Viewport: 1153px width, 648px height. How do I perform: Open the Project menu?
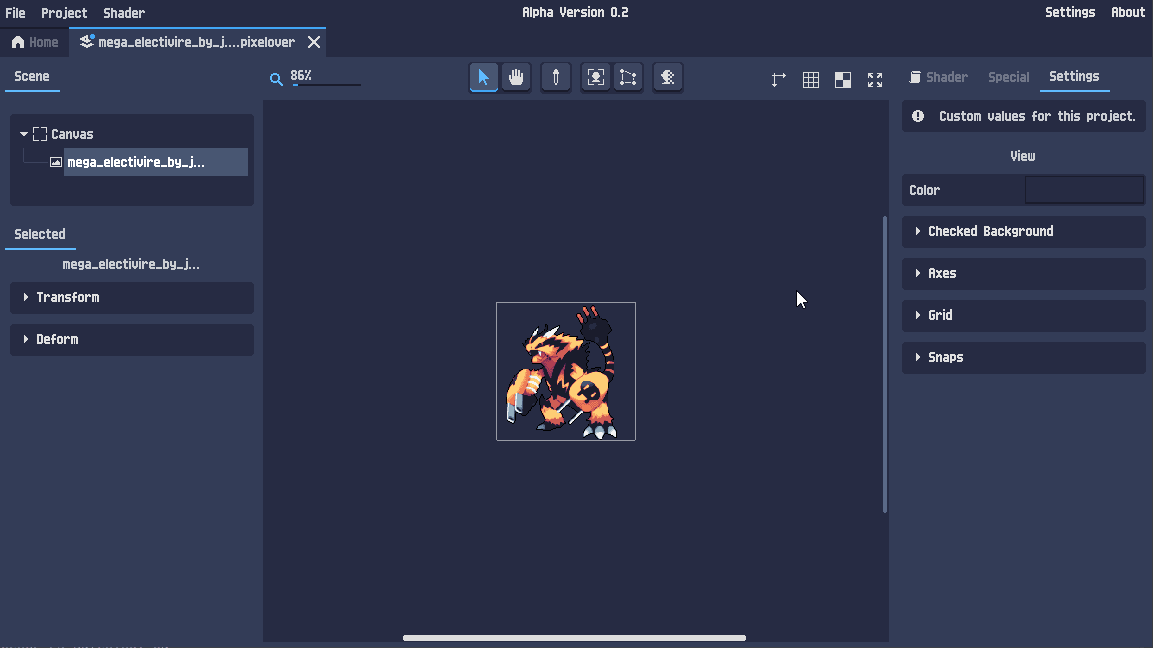click(64, 13)
